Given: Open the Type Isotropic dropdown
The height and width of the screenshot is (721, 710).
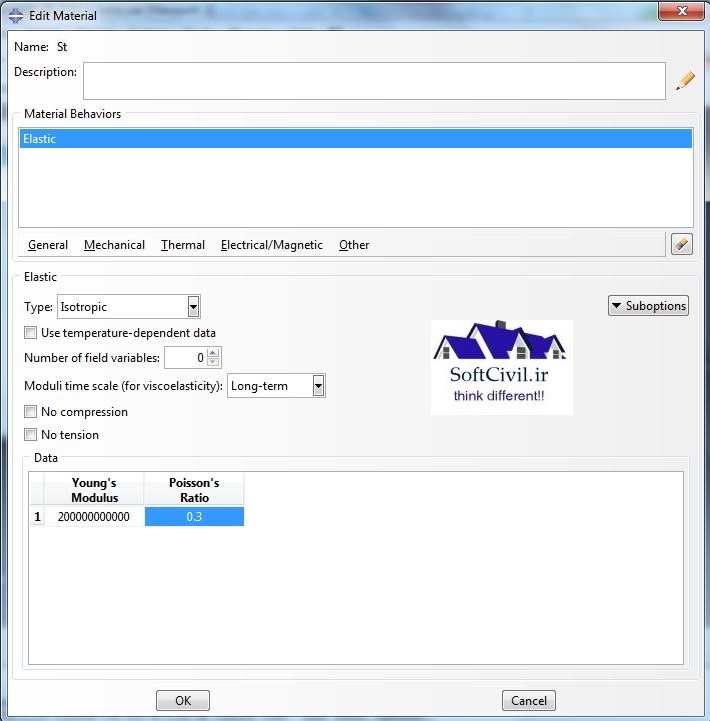Looking at the screenshot, I should (x=194, y=307).
